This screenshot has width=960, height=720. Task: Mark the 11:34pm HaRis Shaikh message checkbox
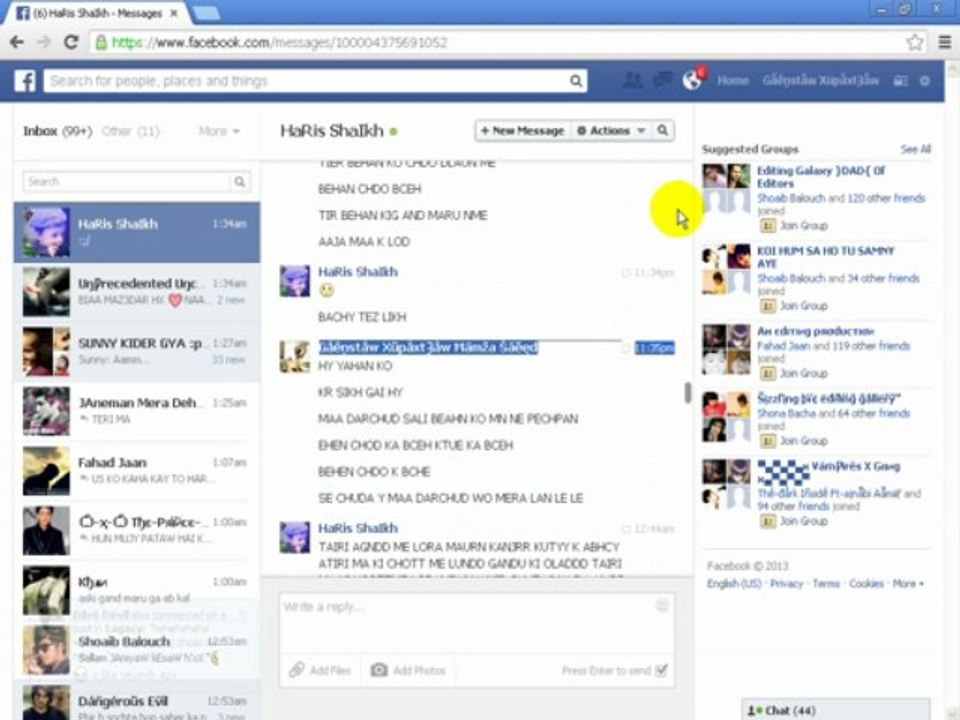click(x=625, y=273)
